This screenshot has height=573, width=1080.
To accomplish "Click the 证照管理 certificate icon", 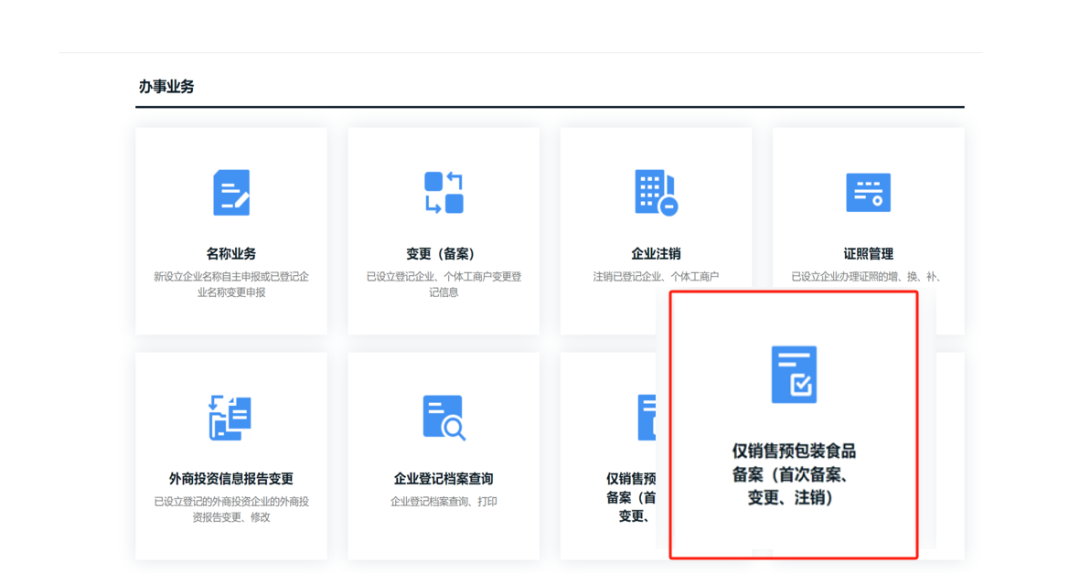I will (868, 192).
